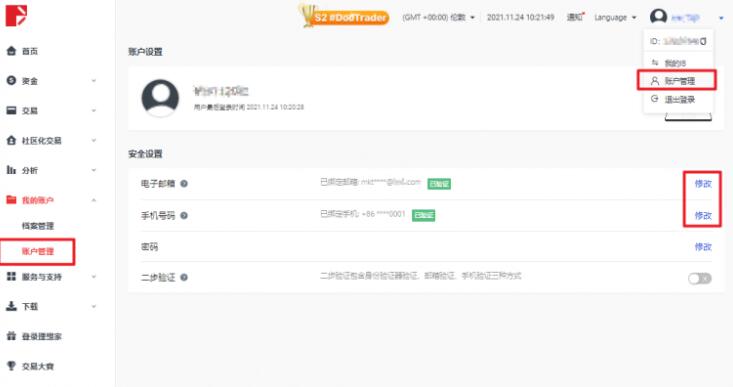Open the 通知 notifications in top bar
The image size is (733, 387).
pyautogui.click(x=575, y=17)
